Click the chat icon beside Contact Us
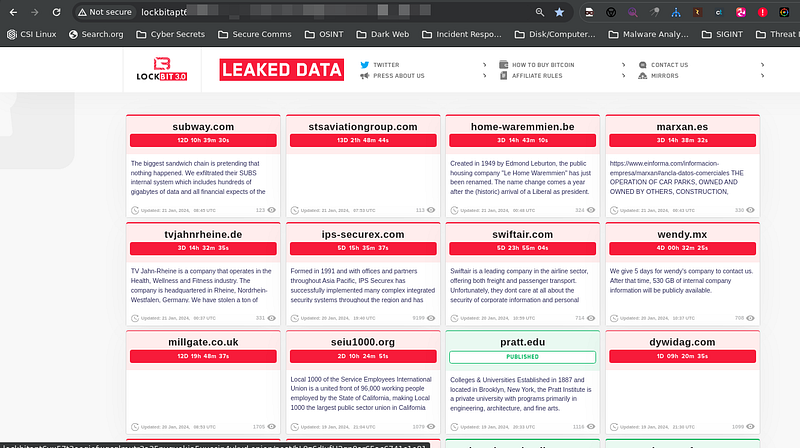Screen dimensions: 800x448 point(642,65)
